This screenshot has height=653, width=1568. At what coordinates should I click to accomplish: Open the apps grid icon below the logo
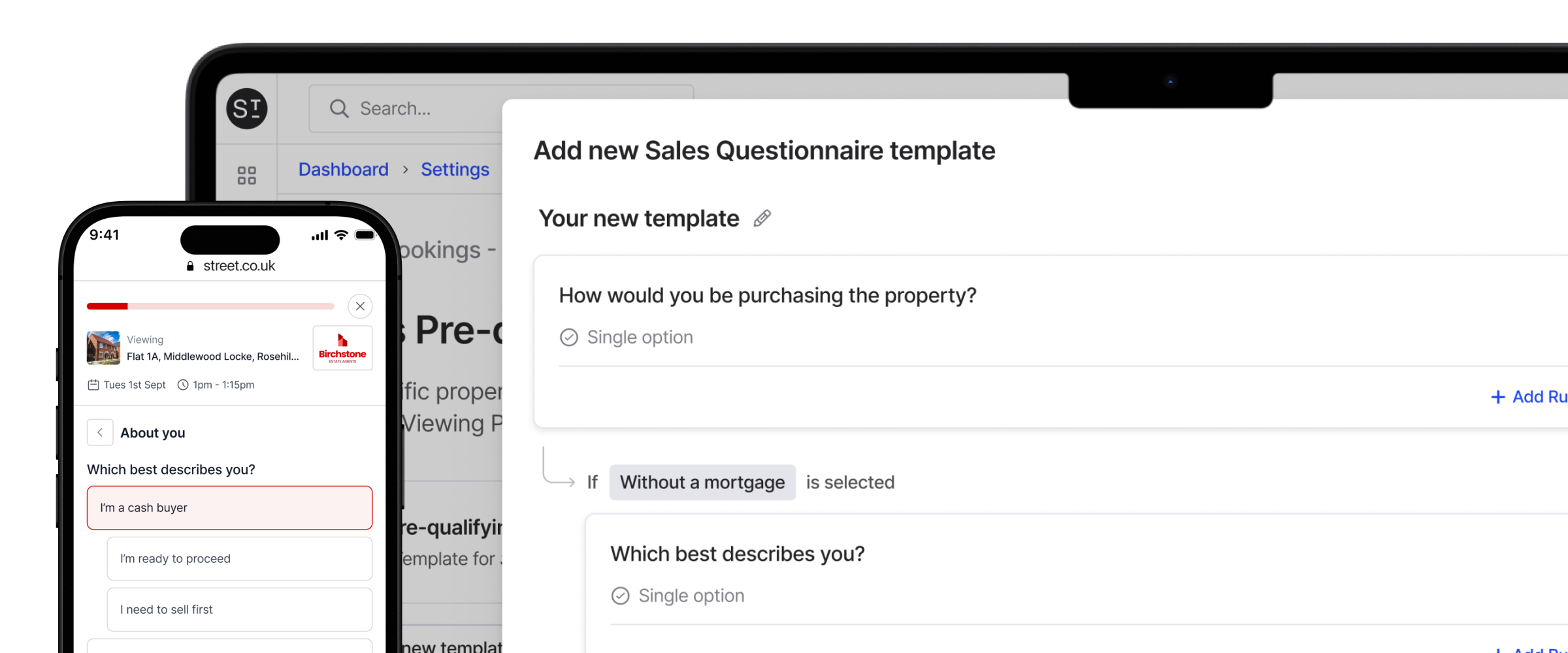coord(246,174)
